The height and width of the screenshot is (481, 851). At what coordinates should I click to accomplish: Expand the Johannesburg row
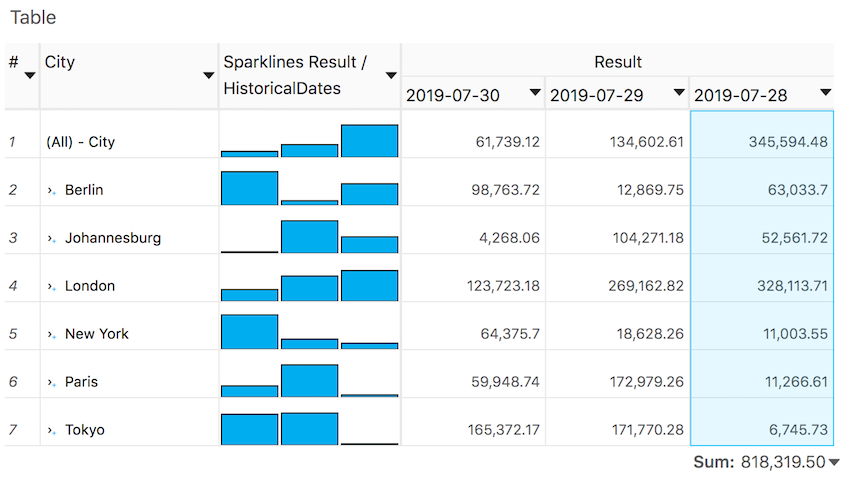tap(51, 238)
